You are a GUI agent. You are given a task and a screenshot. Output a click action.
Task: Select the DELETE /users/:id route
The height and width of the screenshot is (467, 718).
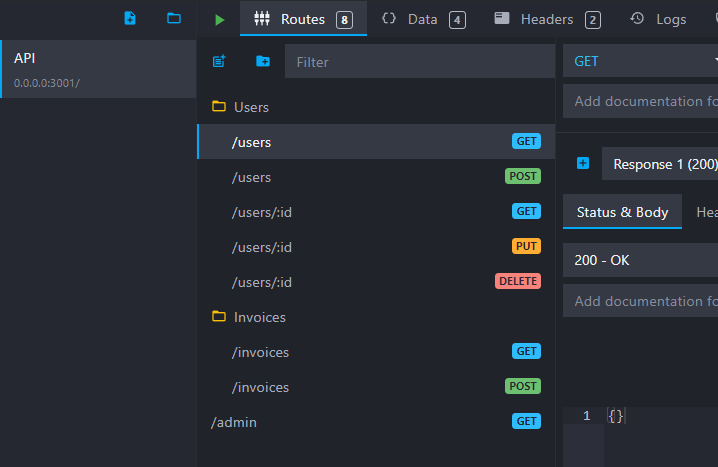(375, 282)
